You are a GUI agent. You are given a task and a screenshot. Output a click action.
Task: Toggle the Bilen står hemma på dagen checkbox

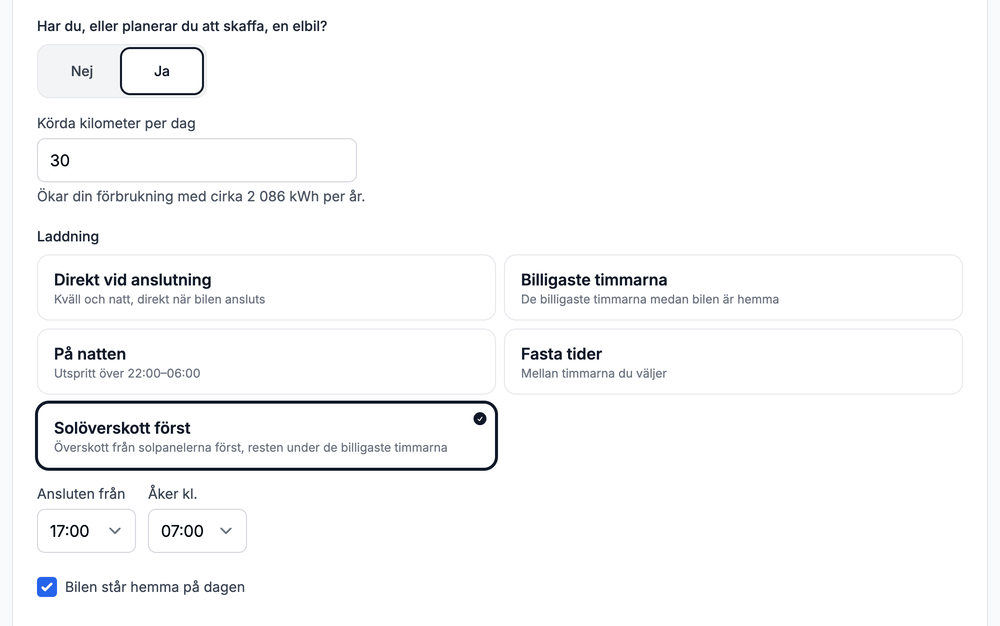[47, 587]
